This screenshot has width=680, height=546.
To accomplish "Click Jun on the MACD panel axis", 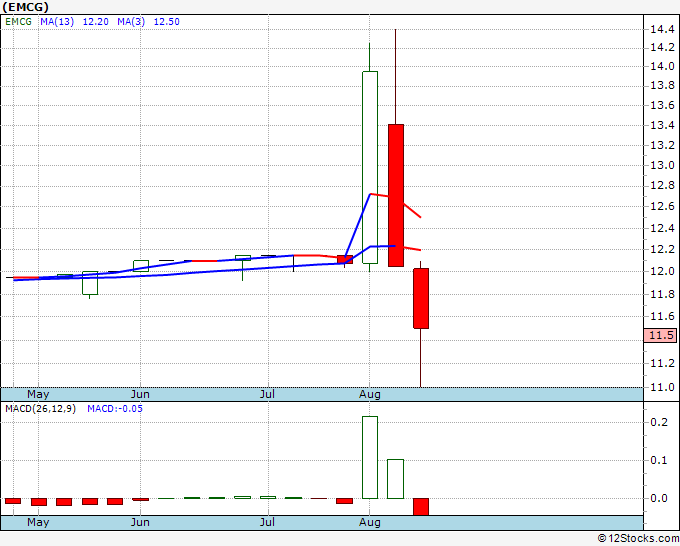I will coord(140,522).
